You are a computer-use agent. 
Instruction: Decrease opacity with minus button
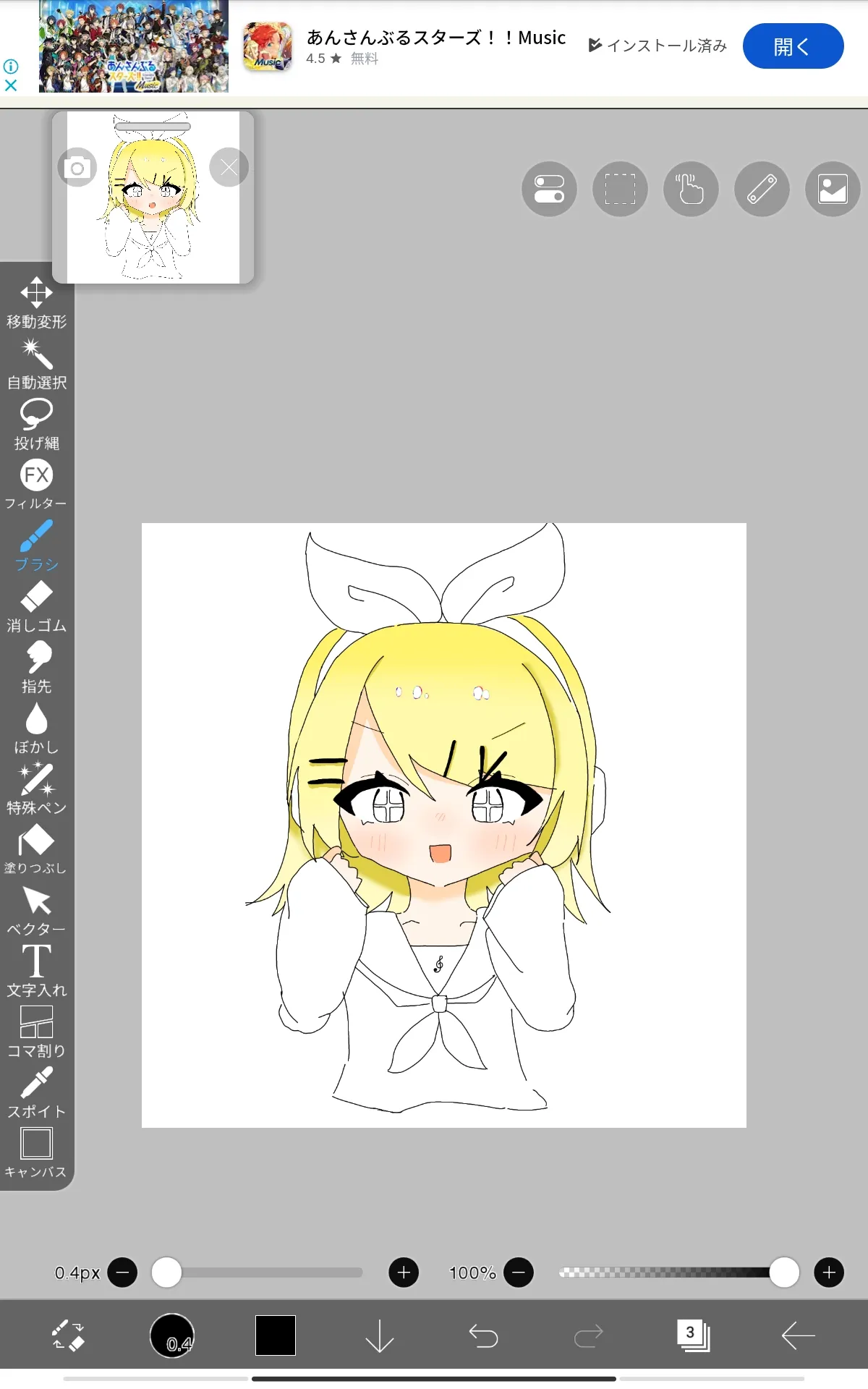click(519, 1273)
